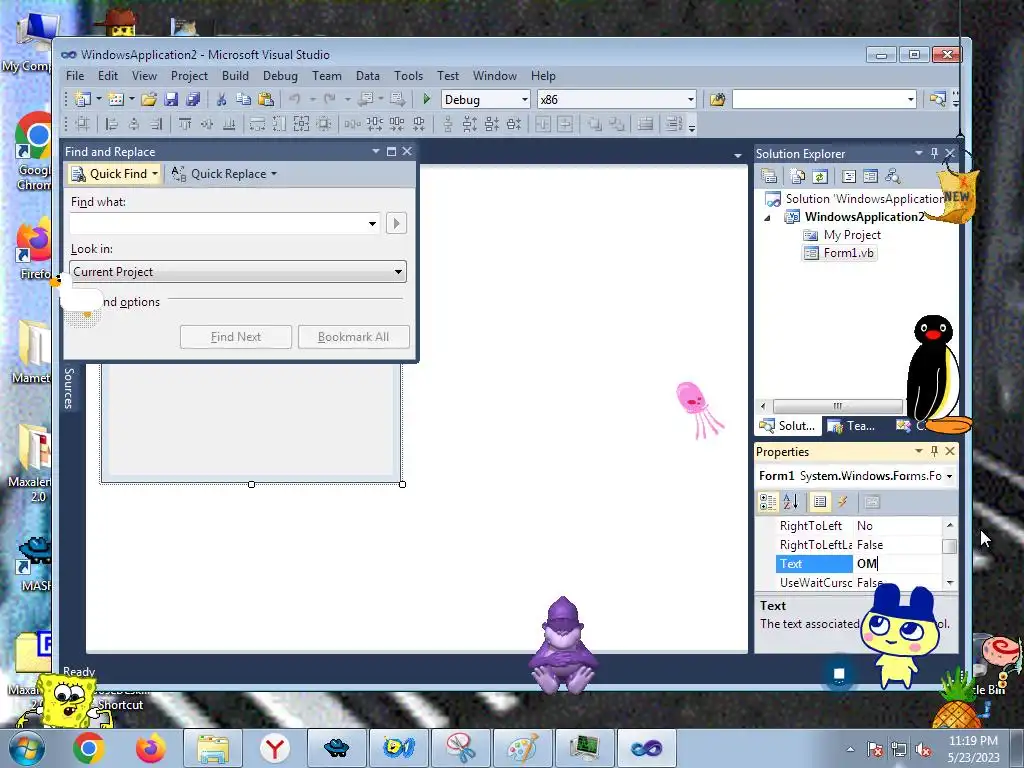This screenshot has height=768, width=1024.
Task: Click the Align Bottoms layout icon
Action: pyautogui.click(x=229, y=123)
